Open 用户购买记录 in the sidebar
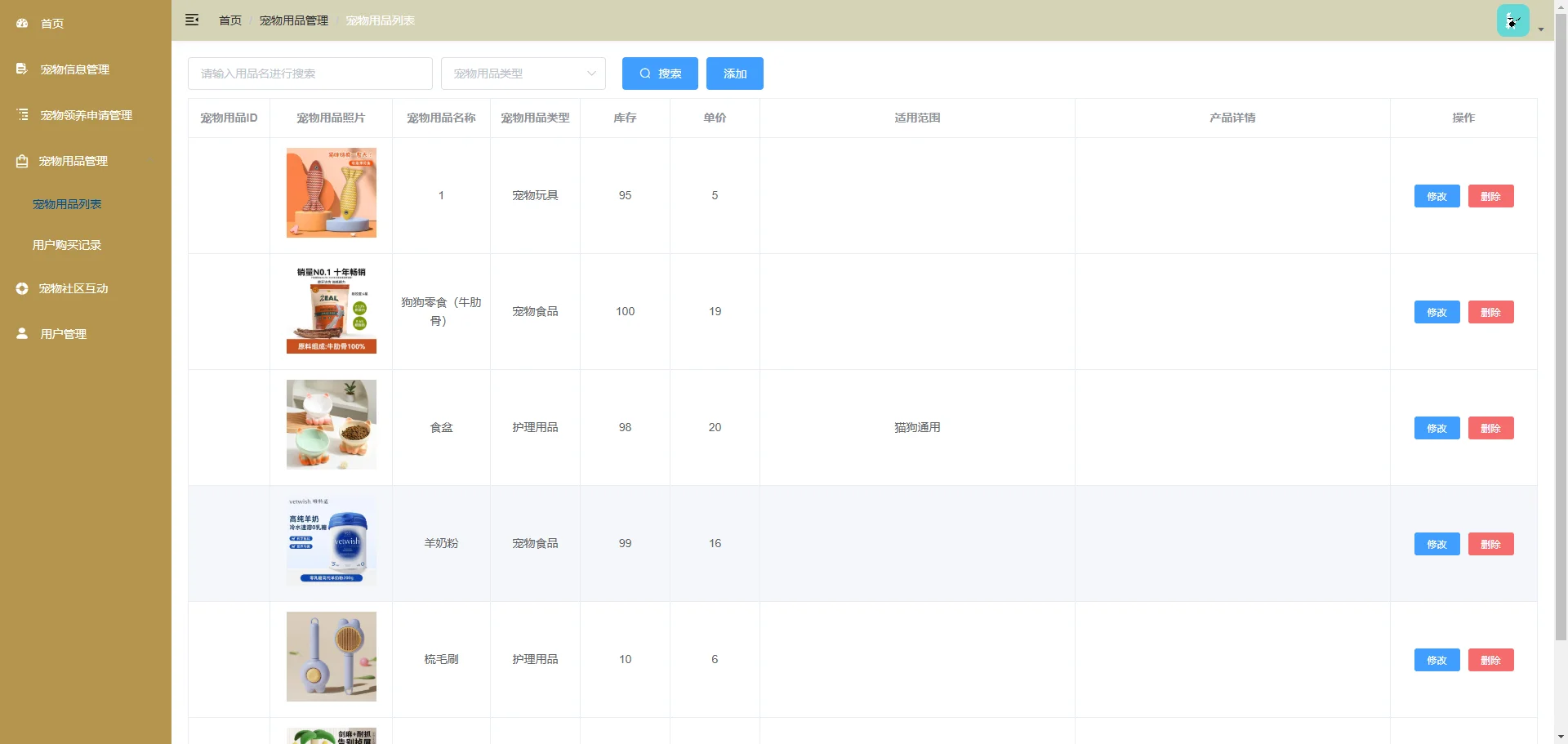 (67, 245)
